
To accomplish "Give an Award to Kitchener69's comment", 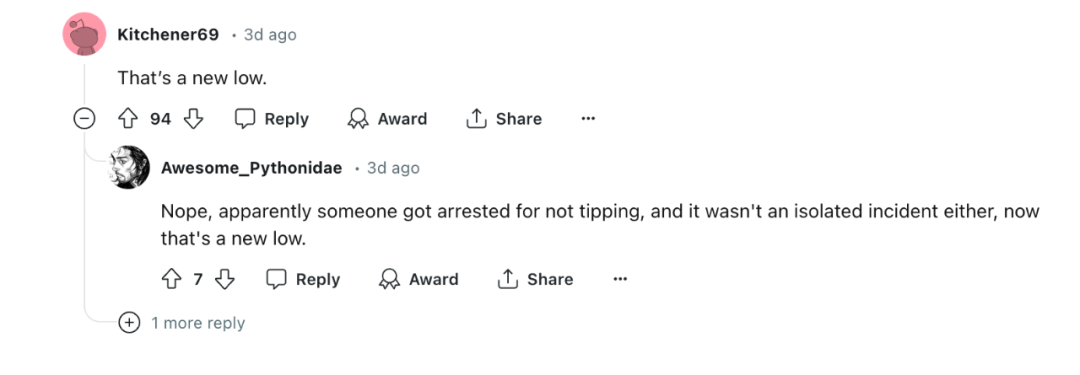I will click(387, 119).
